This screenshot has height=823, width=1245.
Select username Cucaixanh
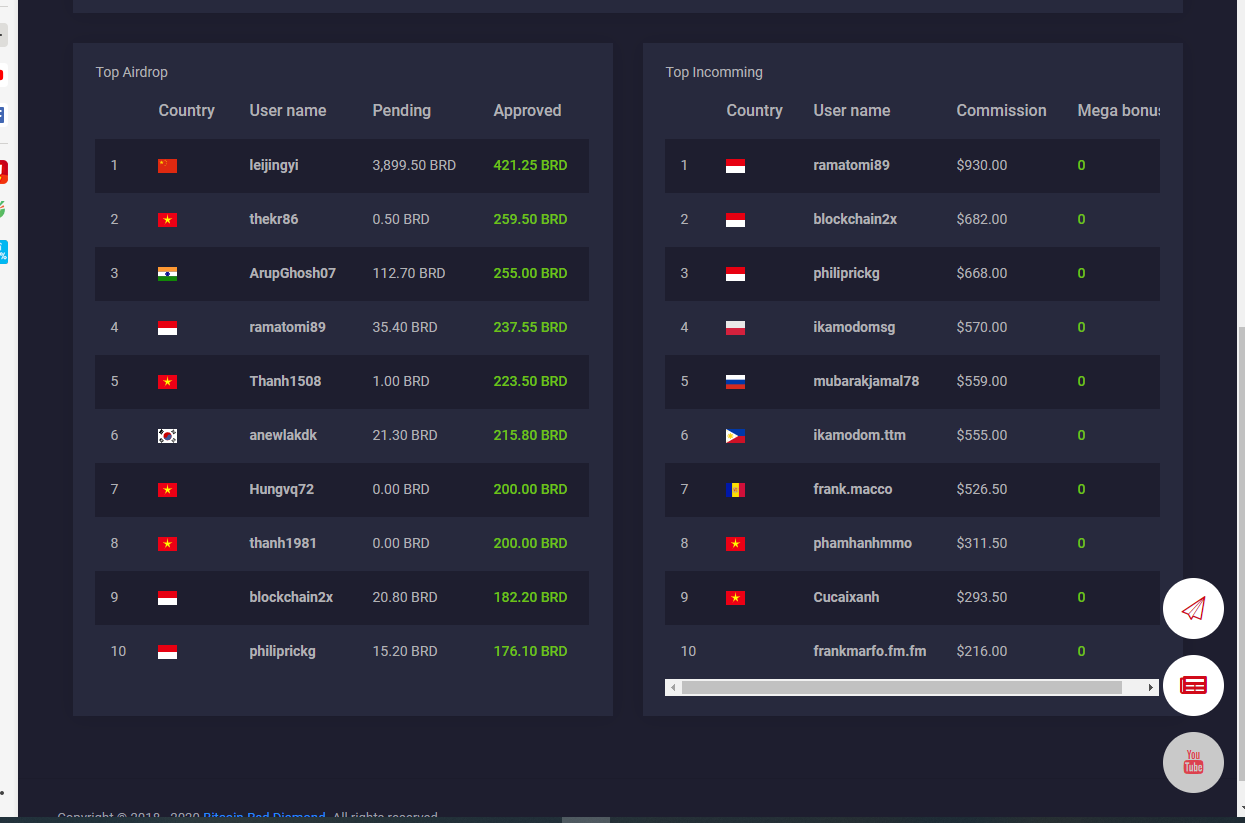(846, 597)
